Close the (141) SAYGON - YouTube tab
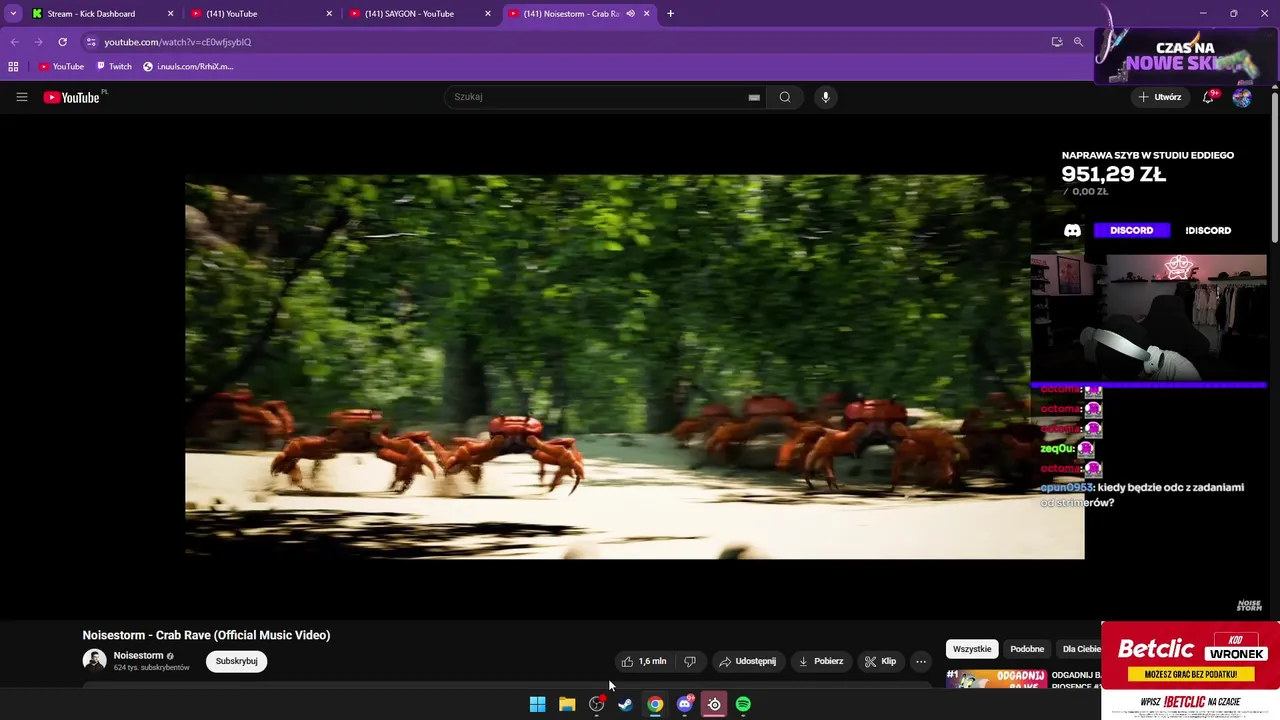The height and width of the screenshot is (720, 1280). point(488,13)
